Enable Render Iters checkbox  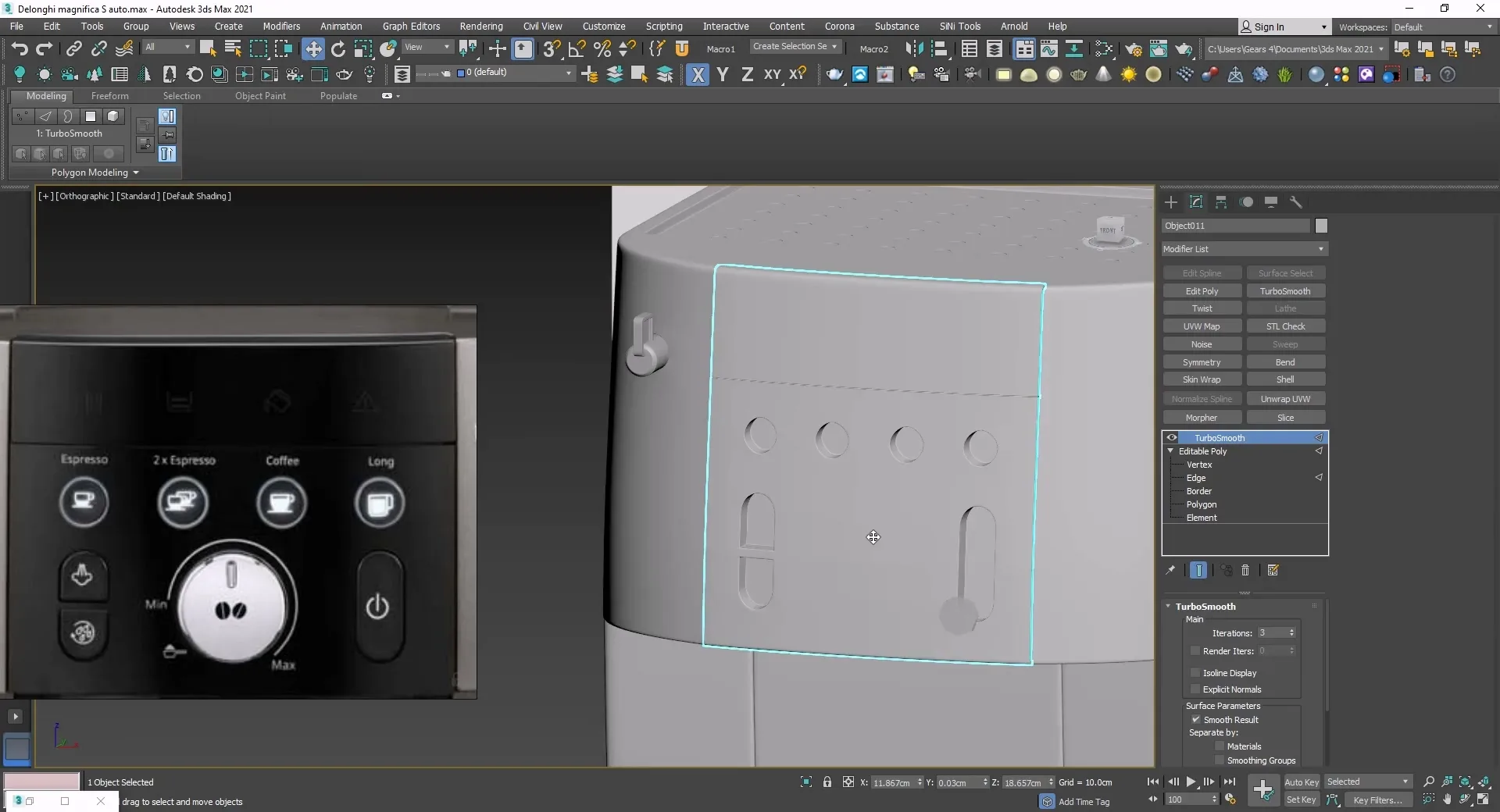point(1195,651)
